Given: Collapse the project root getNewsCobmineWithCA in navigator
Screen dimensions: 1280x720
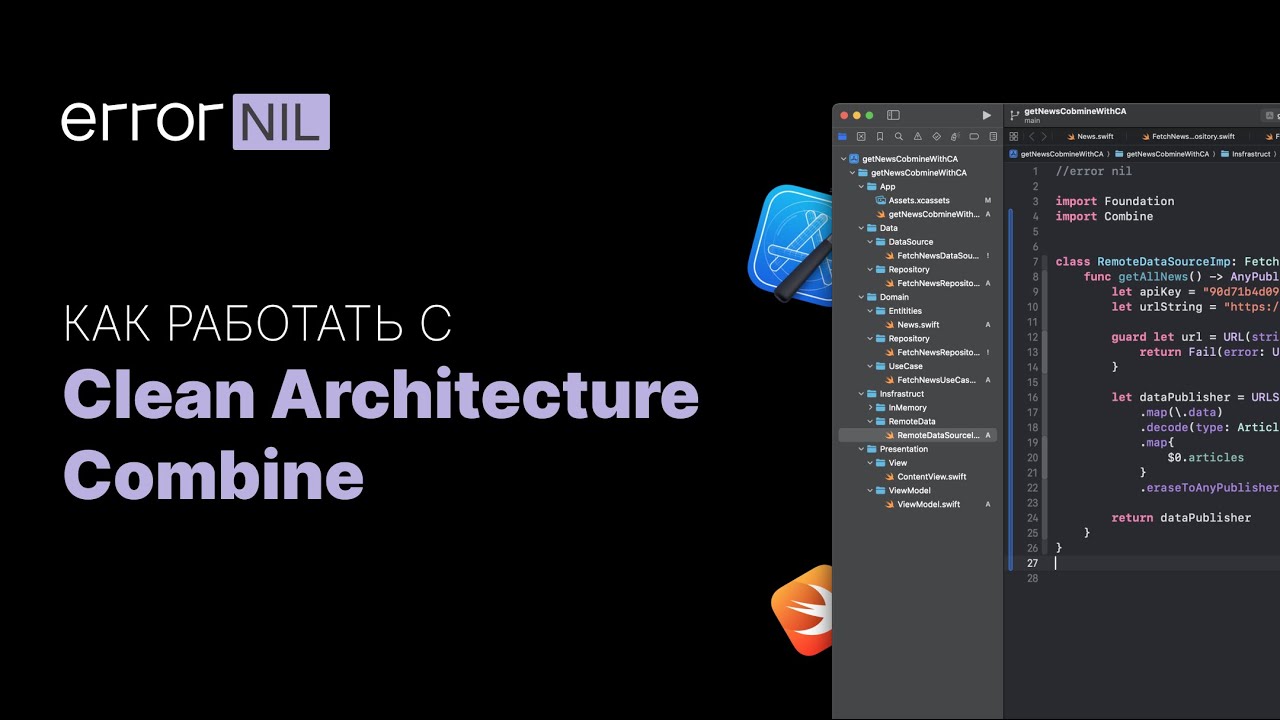Looking at the screenshot, I should [844, 159].
